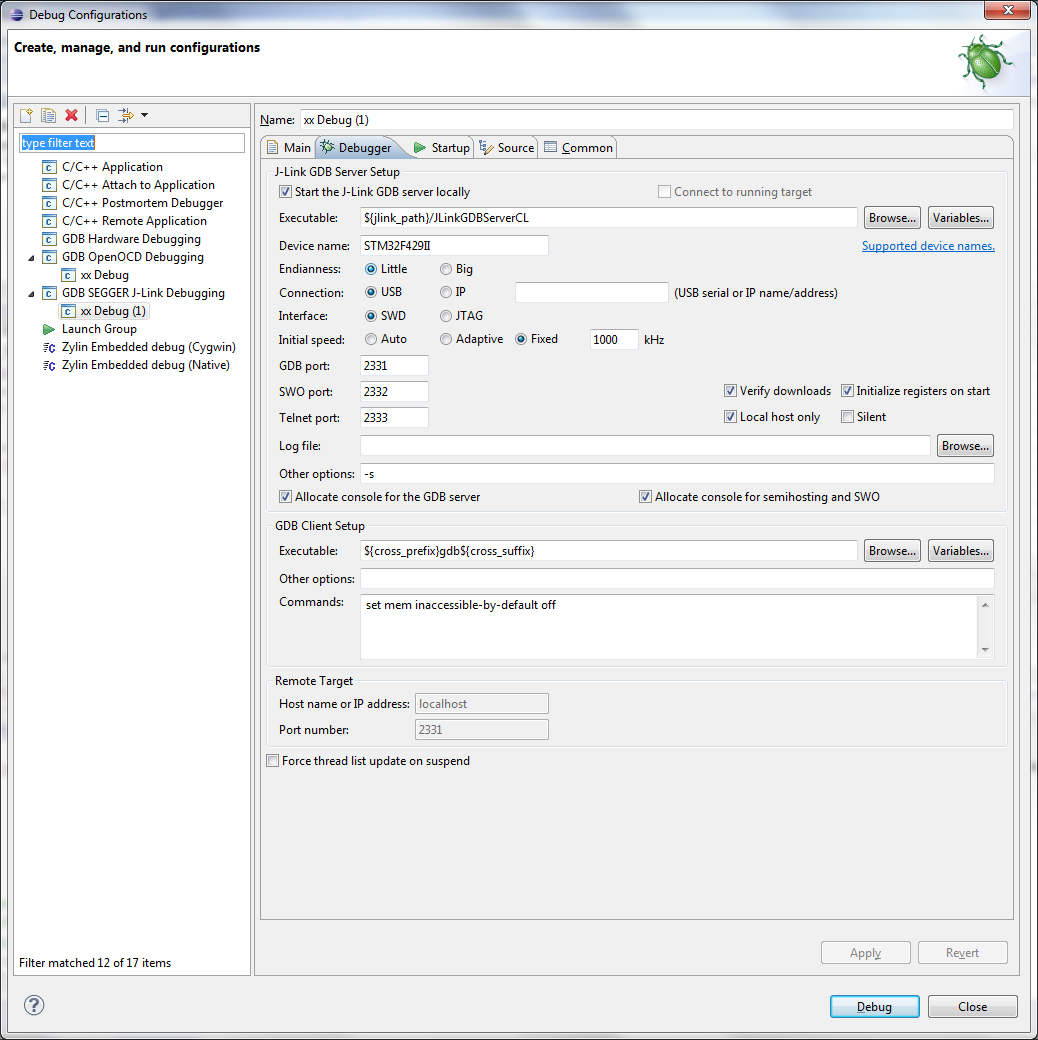1038x1040 pixels.
Task: Enable Force thread list update on suspend
Action: (273, 761)
